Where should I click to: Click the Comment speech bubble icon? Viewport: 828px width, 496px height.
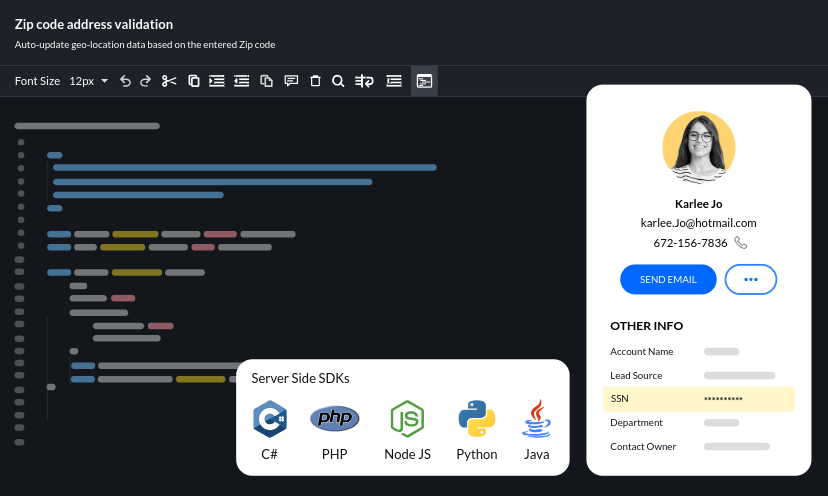(291, 81)
